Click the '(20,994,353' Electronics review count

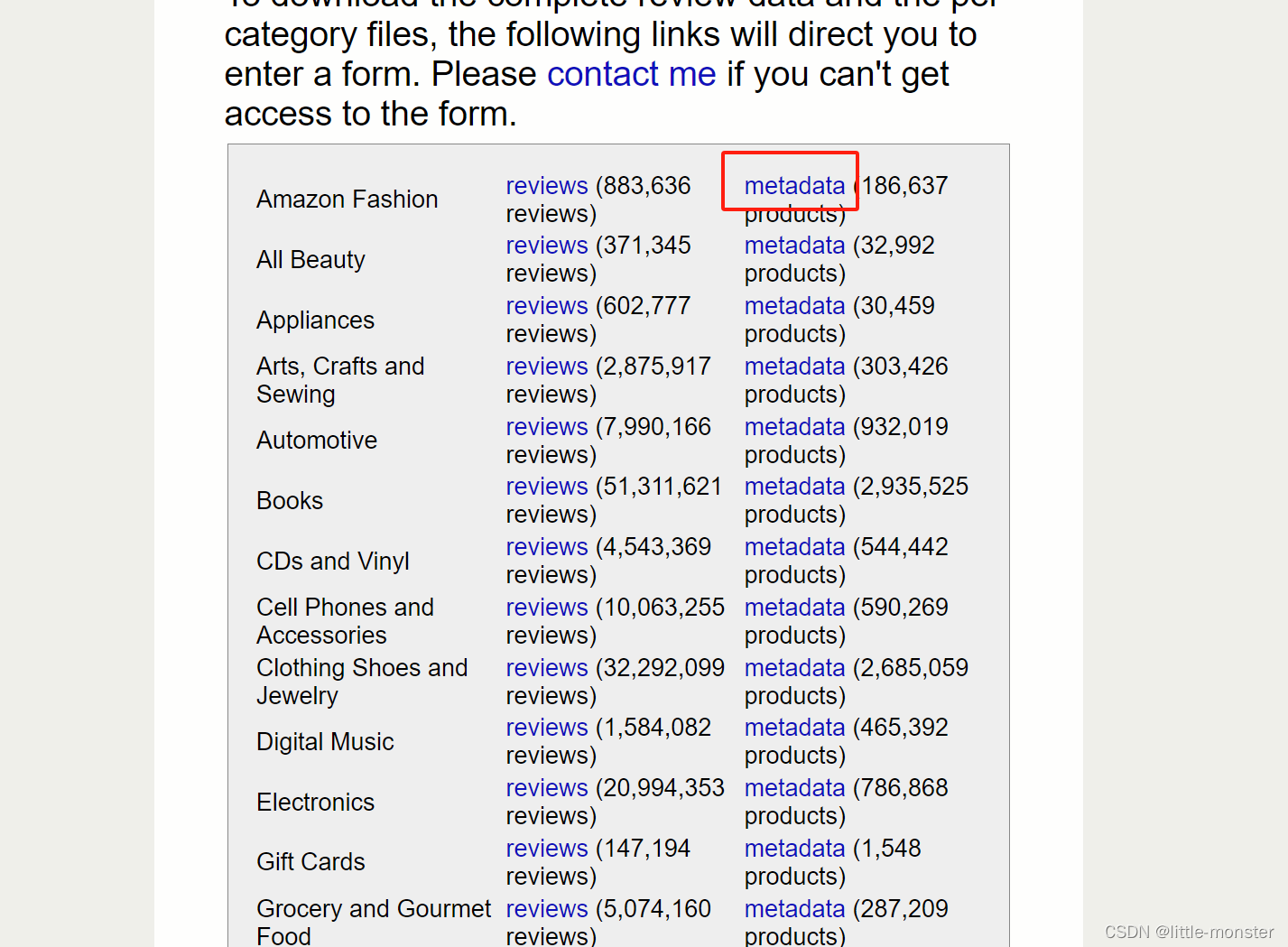660,788
